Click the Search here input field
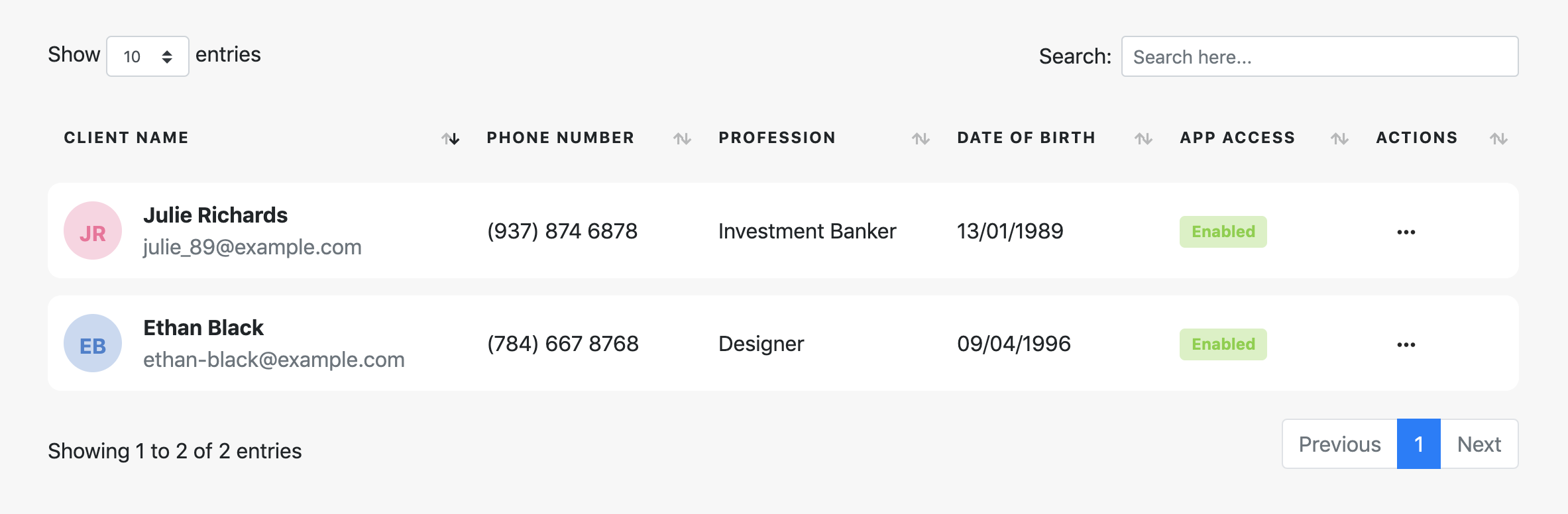This screenshot has height=514, width=1568. (x=1320, y=56)
